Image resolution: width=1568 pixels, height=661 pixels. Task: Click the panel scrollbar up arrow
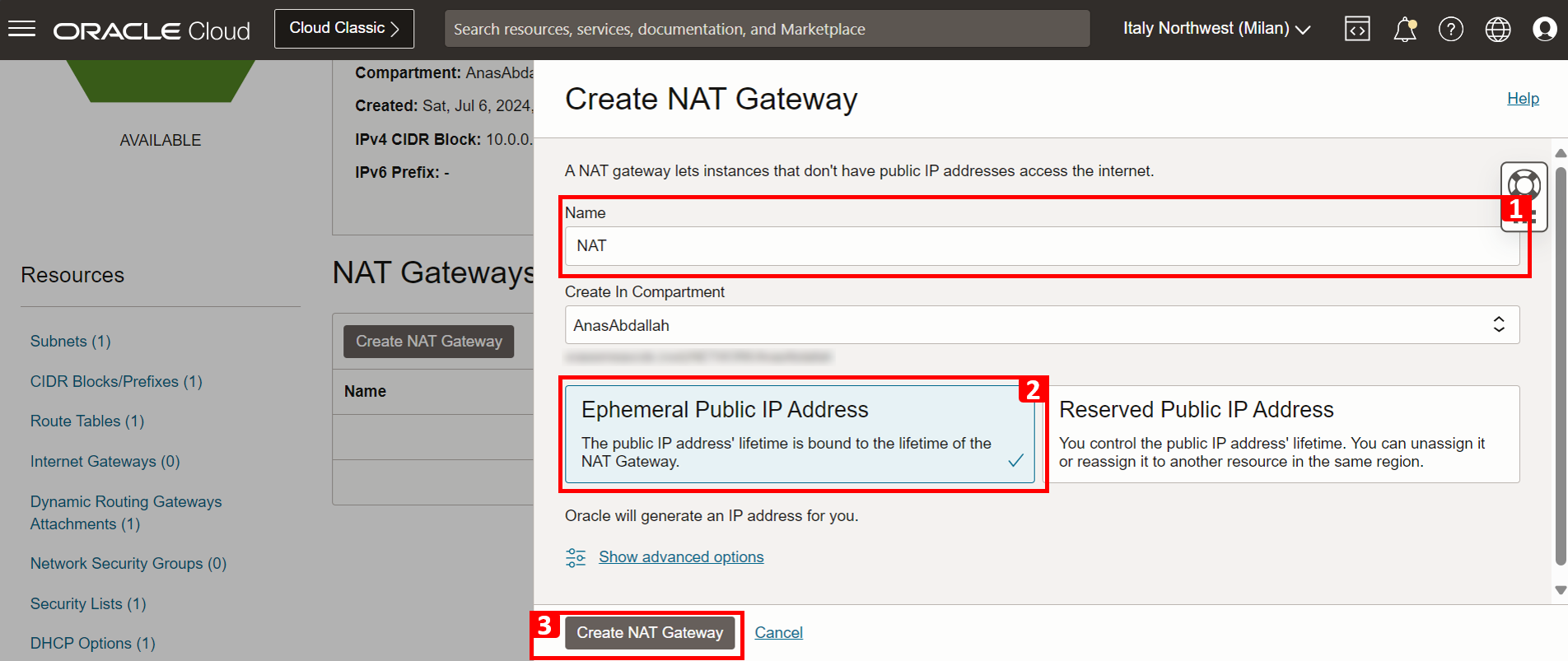point(1560,153)
